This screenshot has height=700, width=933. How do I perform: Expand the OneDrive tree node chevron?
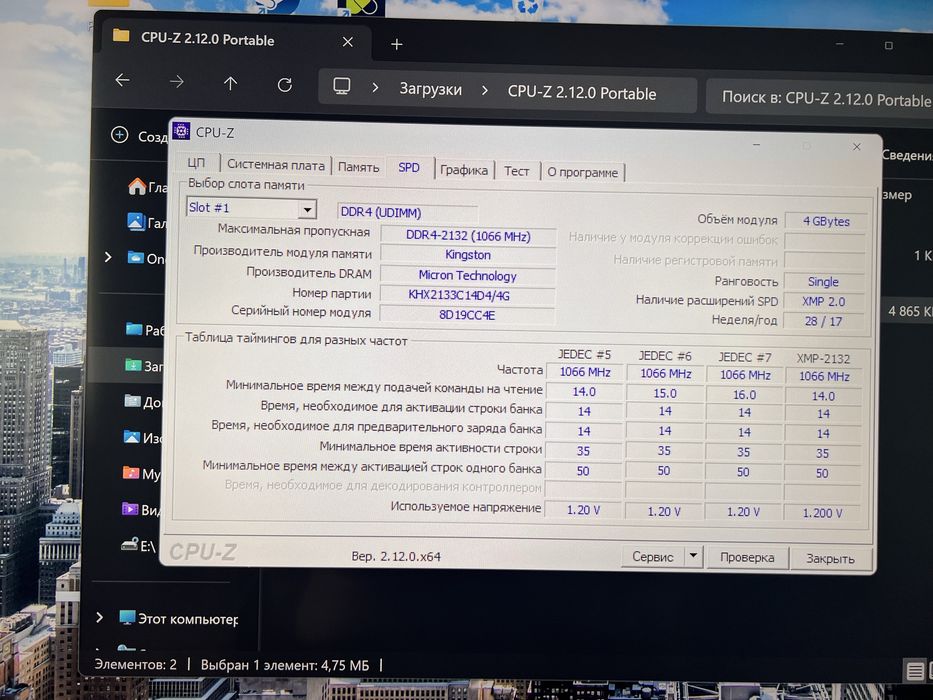pyautogui.click(x=108, y=257)
